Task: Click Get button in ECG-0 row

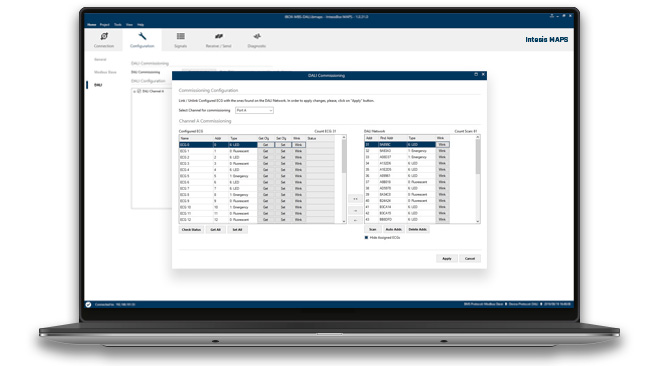Action: coord(266,145)
